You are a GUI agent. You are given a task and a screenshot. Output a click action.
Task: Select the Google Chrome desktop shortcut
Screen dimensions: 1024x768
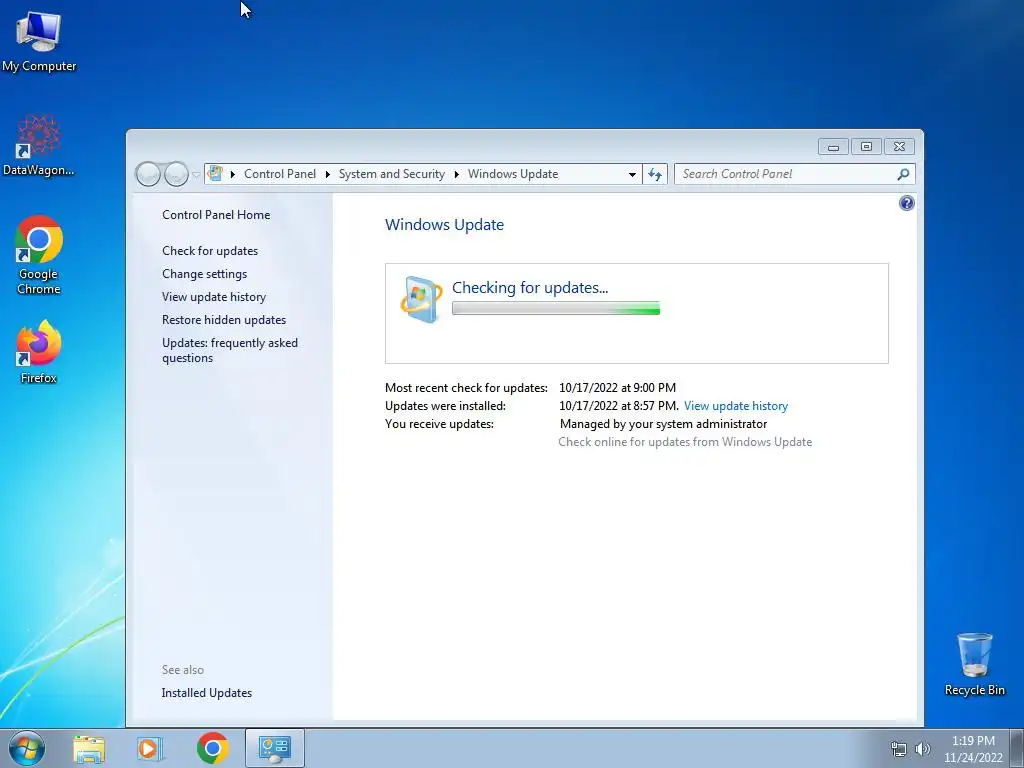(39, 255)
